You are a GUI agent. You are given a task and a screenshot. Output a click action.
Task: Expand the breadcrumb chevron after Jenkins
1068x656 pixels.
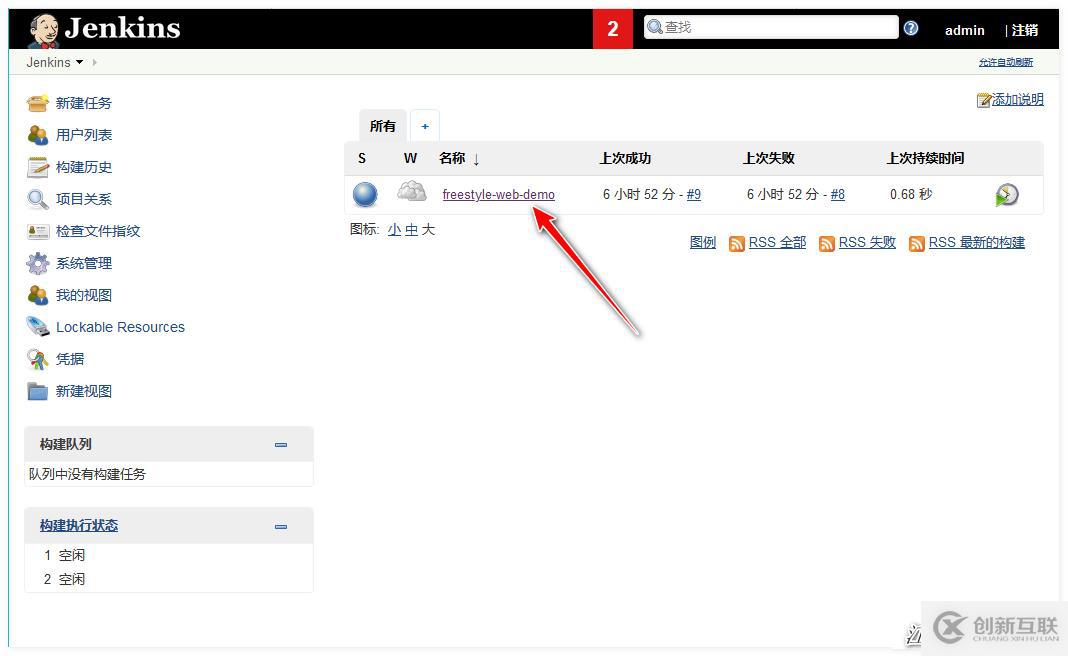(x=95, y=62)
